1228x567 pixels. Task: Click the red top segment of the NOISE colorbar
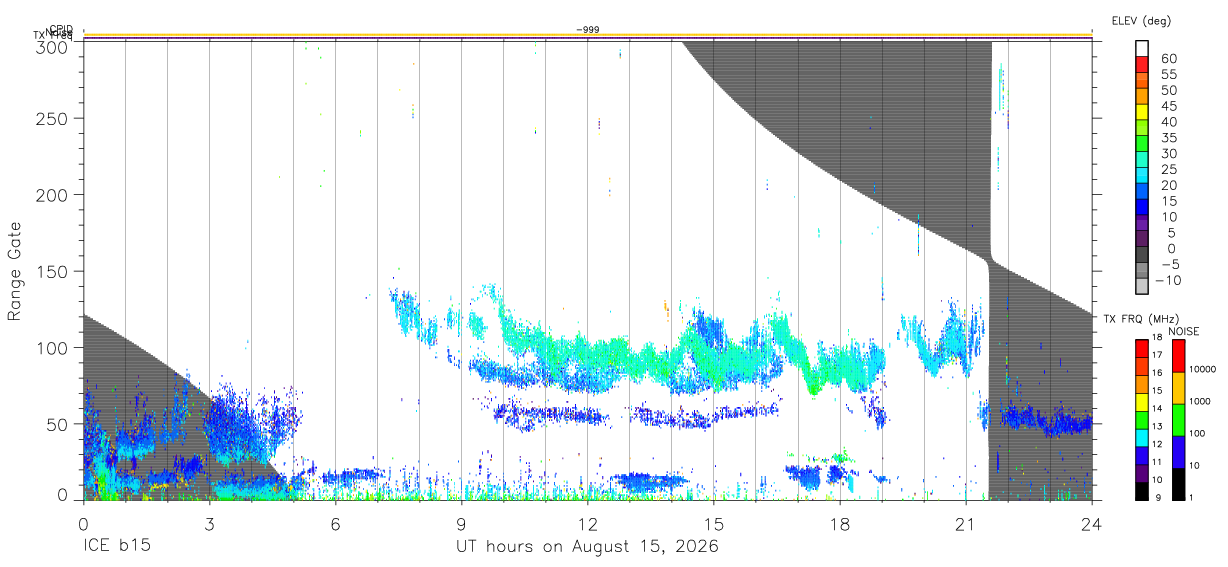pos(1178,355)
